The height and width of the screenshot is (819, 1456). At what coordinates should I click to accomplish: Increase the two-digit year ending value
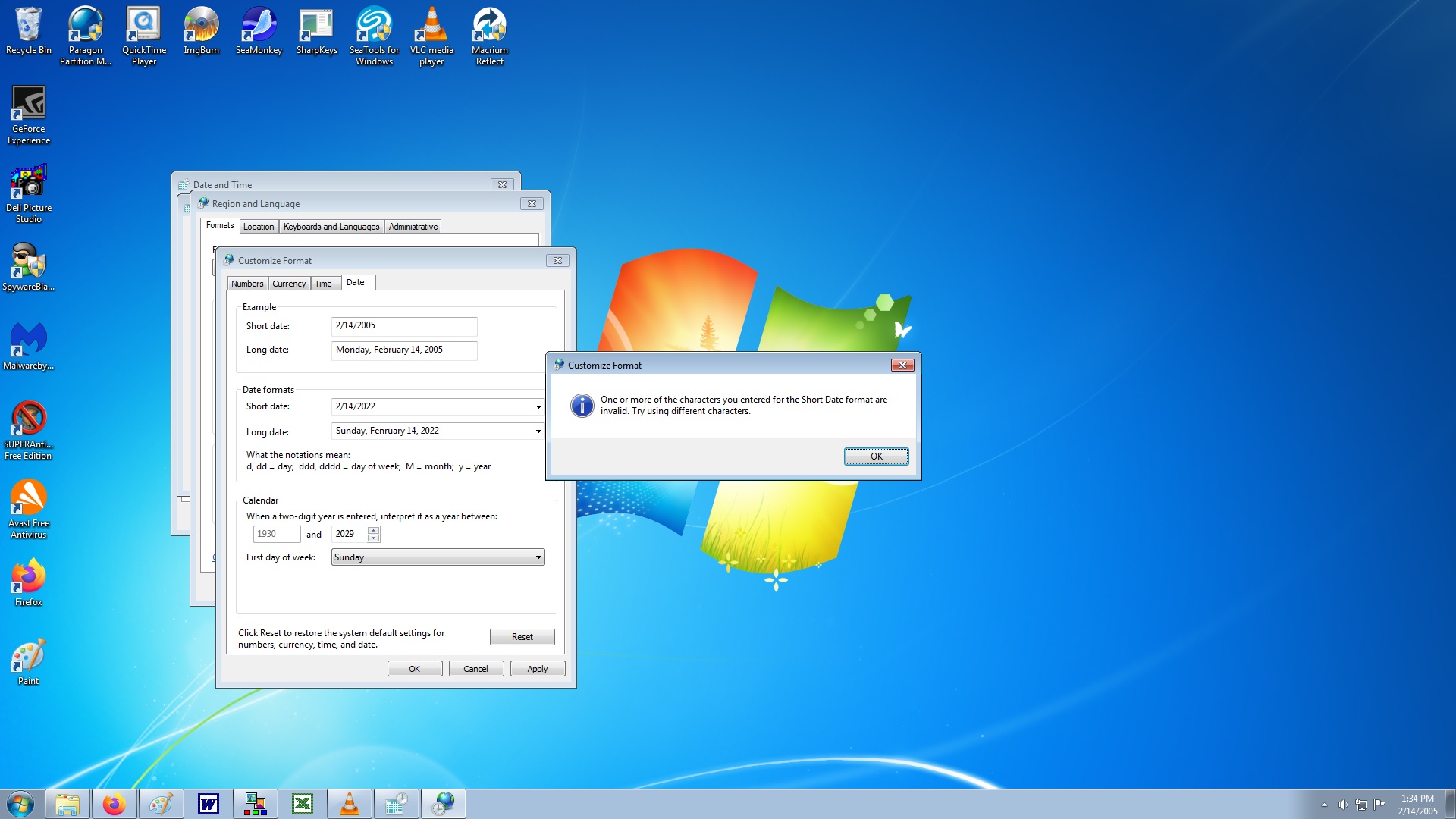pos(373,530)
